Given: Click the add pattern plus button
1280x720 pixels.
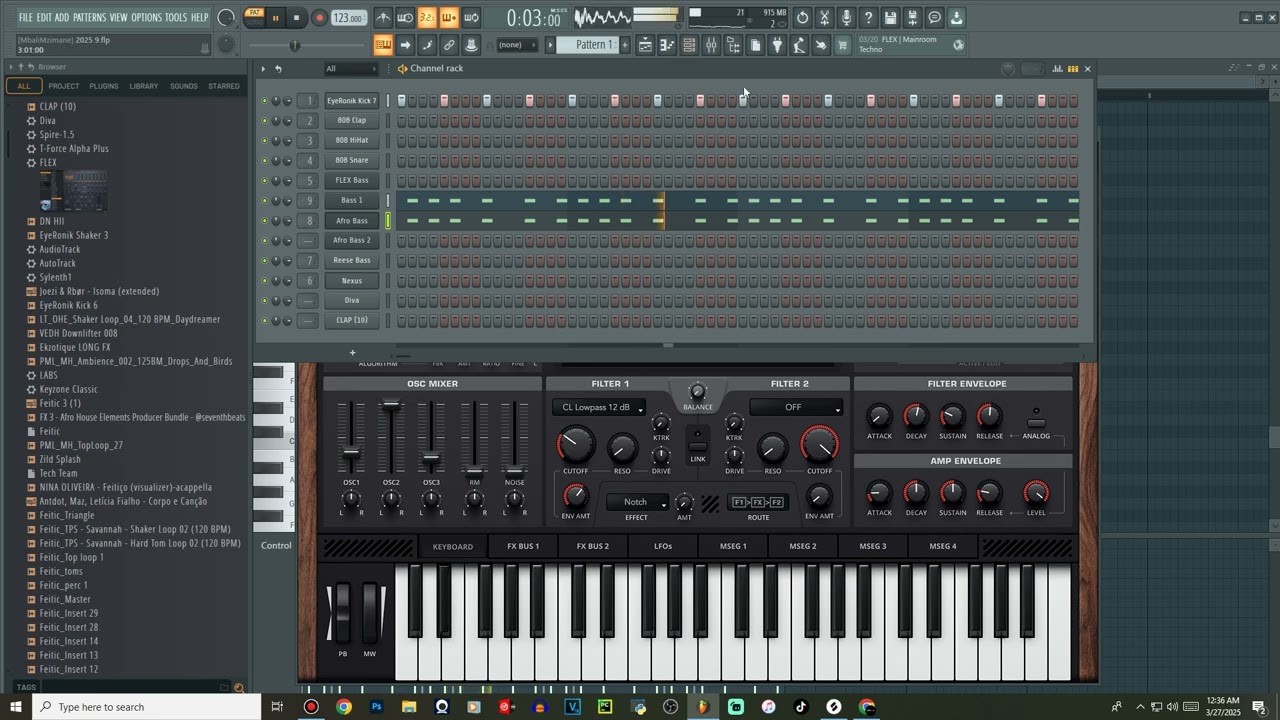Looking at the screenshot, I should (x=626, y=45).
